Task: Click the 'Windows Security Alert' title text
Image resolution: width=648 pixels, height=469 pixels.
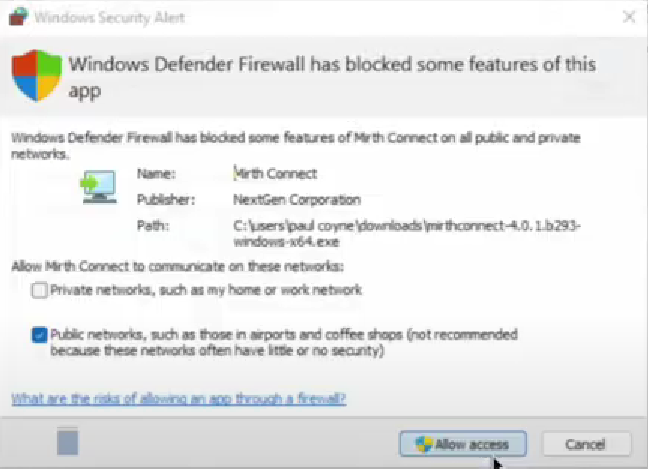Action: (110, 17)
